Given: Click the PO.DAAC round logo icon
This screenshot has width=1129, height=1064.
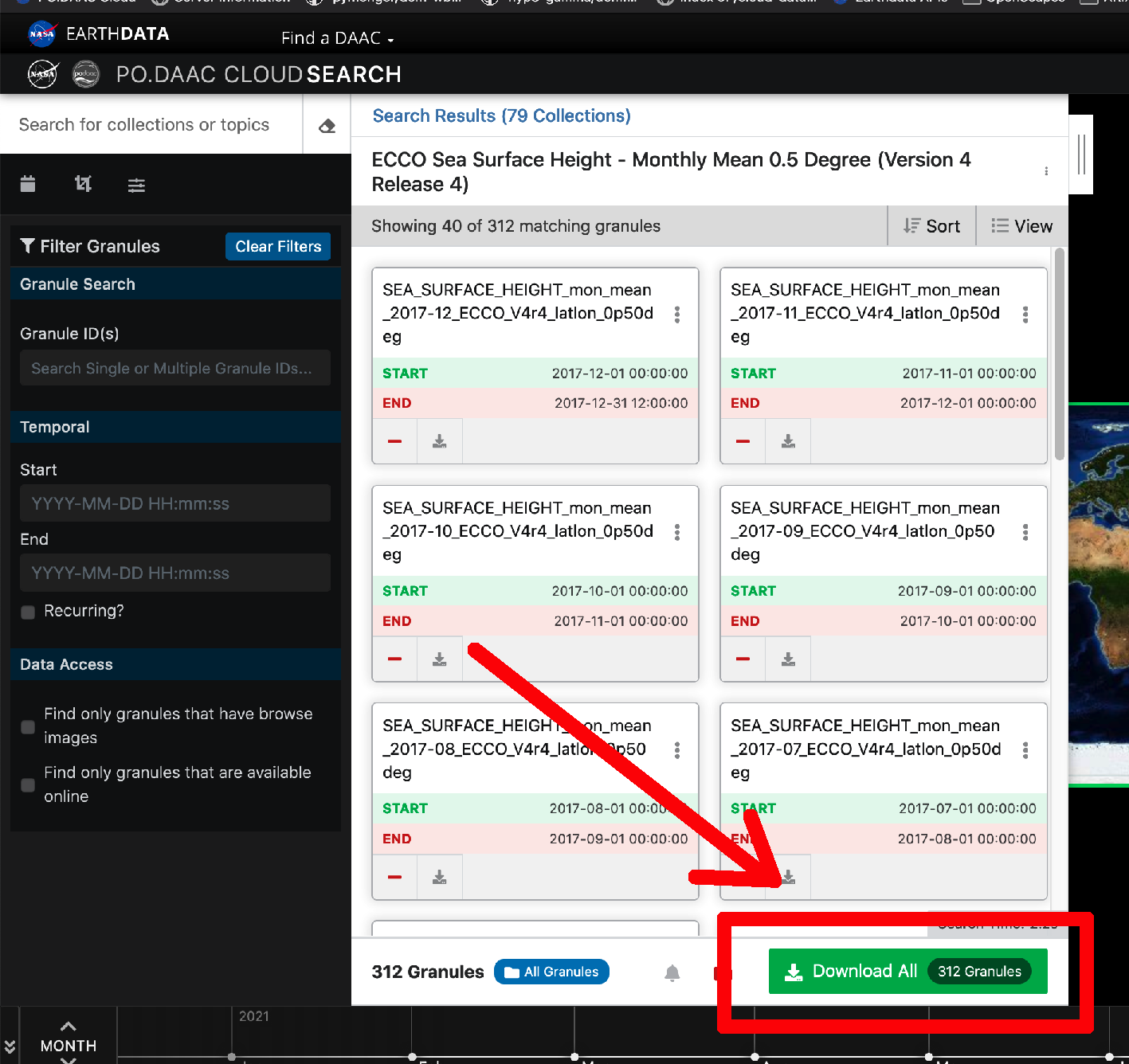Looking at the screenshot, I should [x=85, y=74].
